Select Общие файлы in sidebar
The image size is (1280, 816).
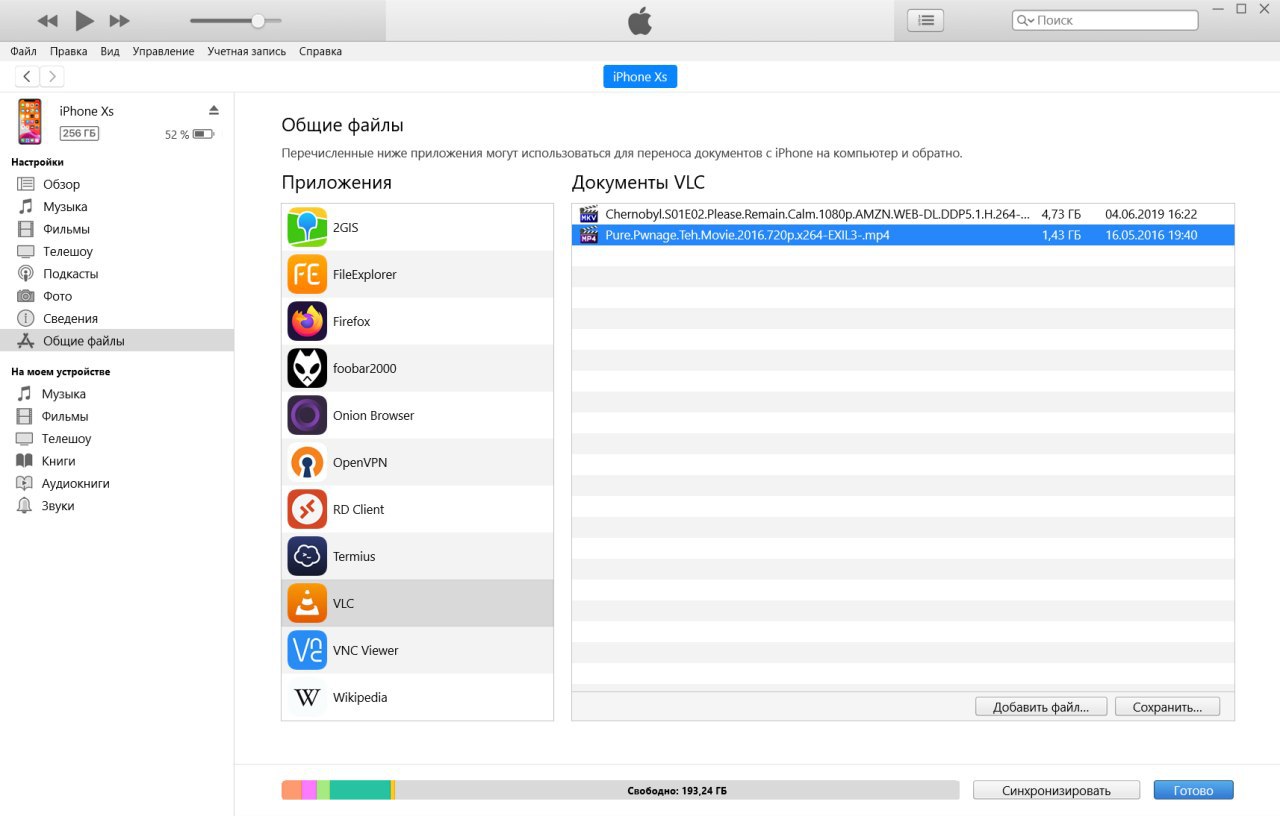[x=117, y=341]
